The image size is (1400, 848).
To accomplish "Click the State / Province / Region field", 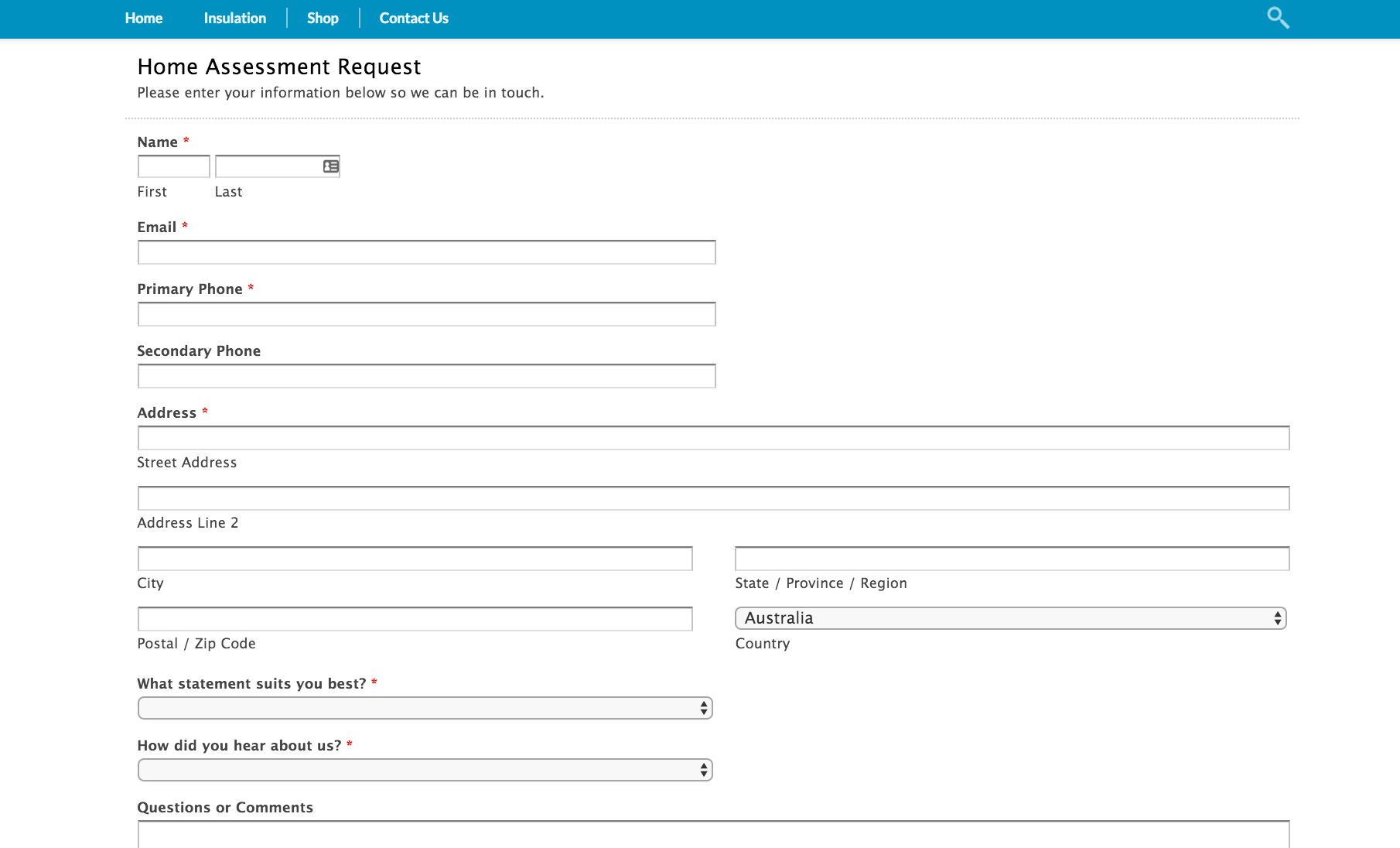I will (1012, 559).
